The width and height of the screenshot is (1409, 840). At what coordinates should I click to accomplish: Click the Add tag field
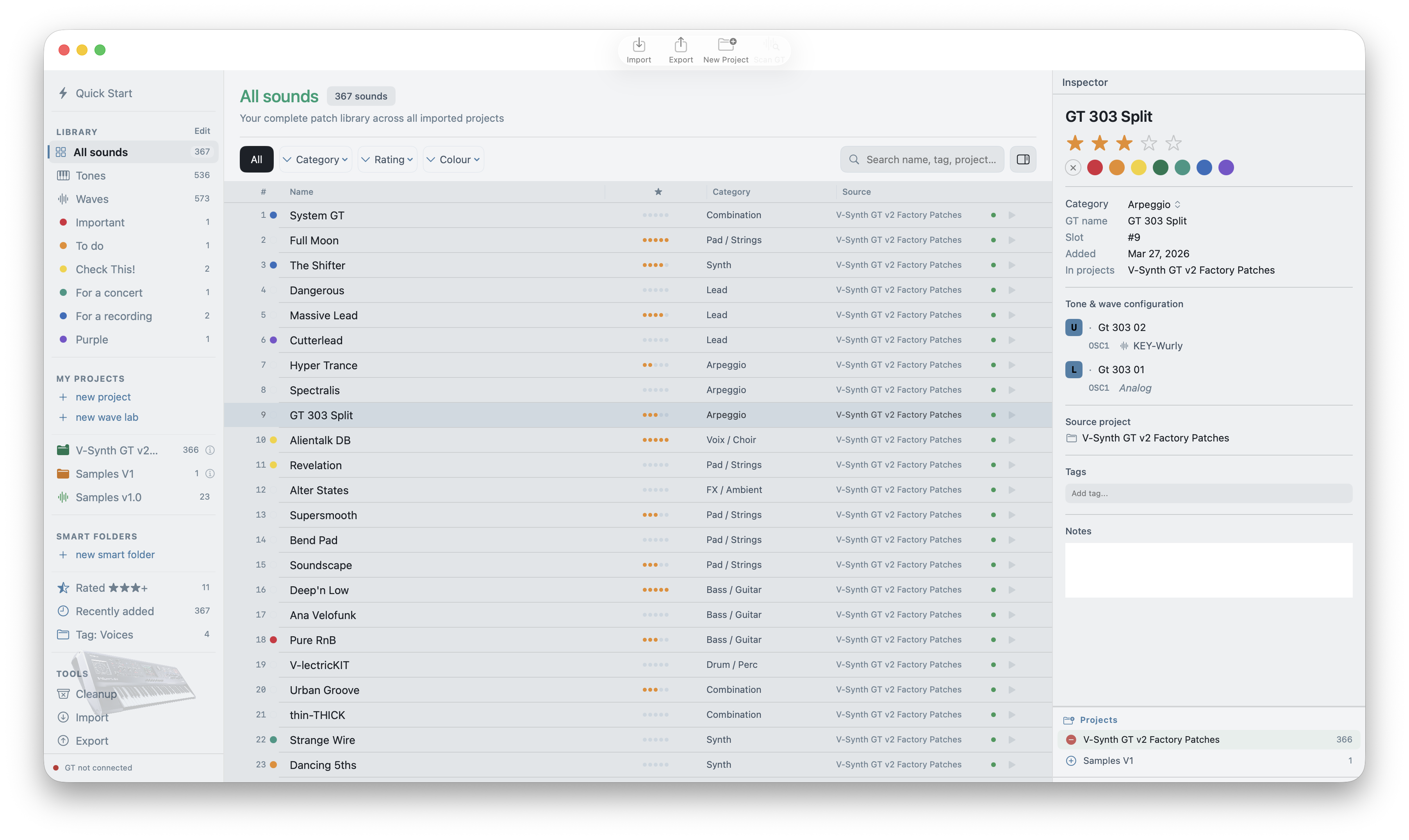click(1209, 494)
